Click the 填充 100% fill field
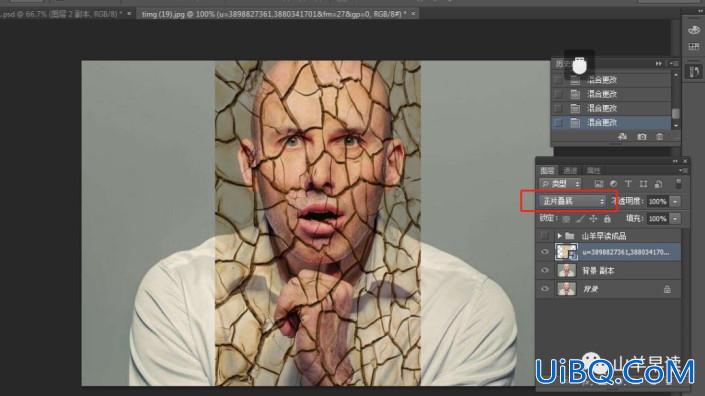The width and height of the screenshot is (705, 396). point(657,219)
